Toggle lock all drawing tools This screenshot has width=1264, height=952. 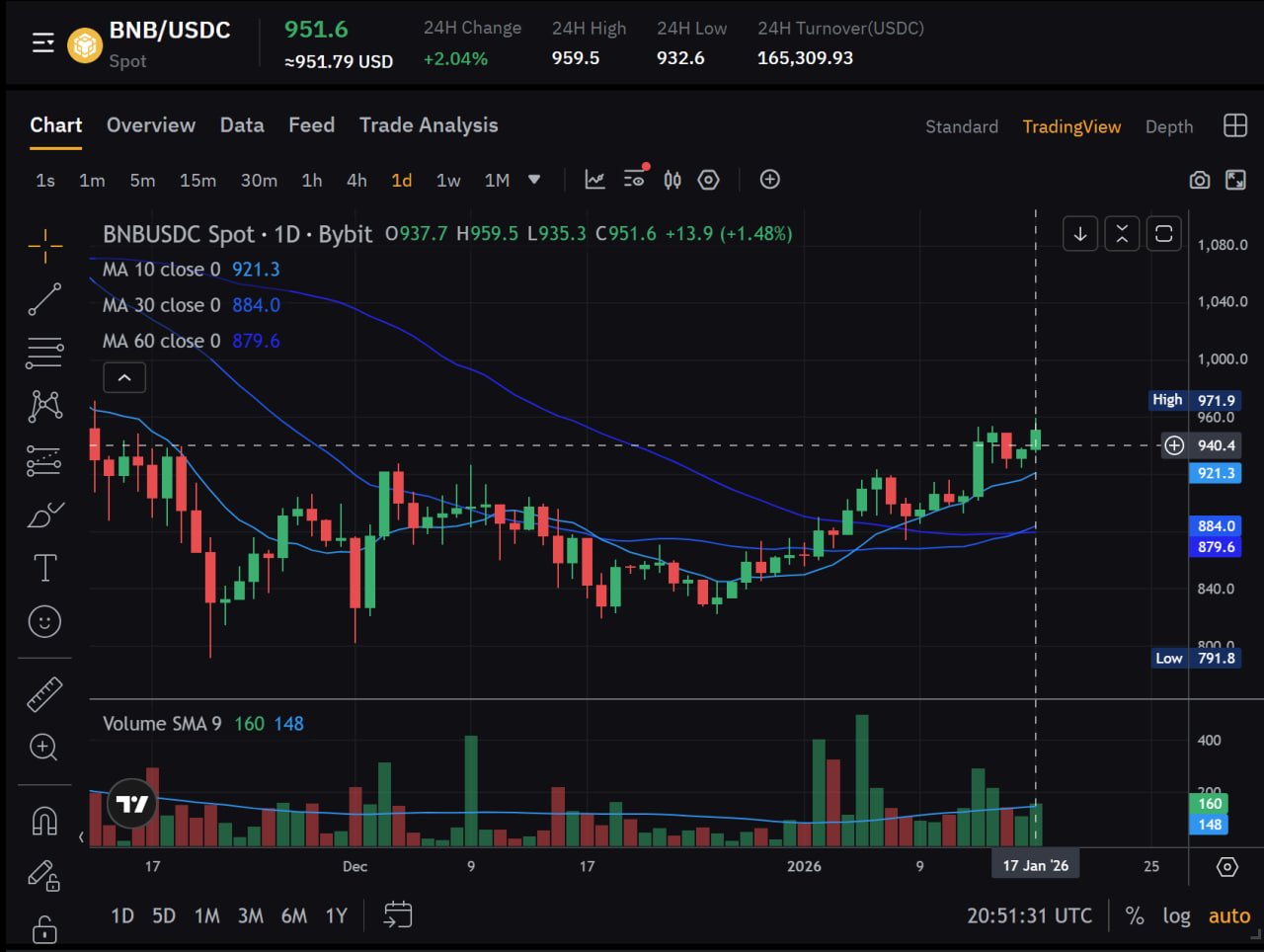[x=44, y=929]
